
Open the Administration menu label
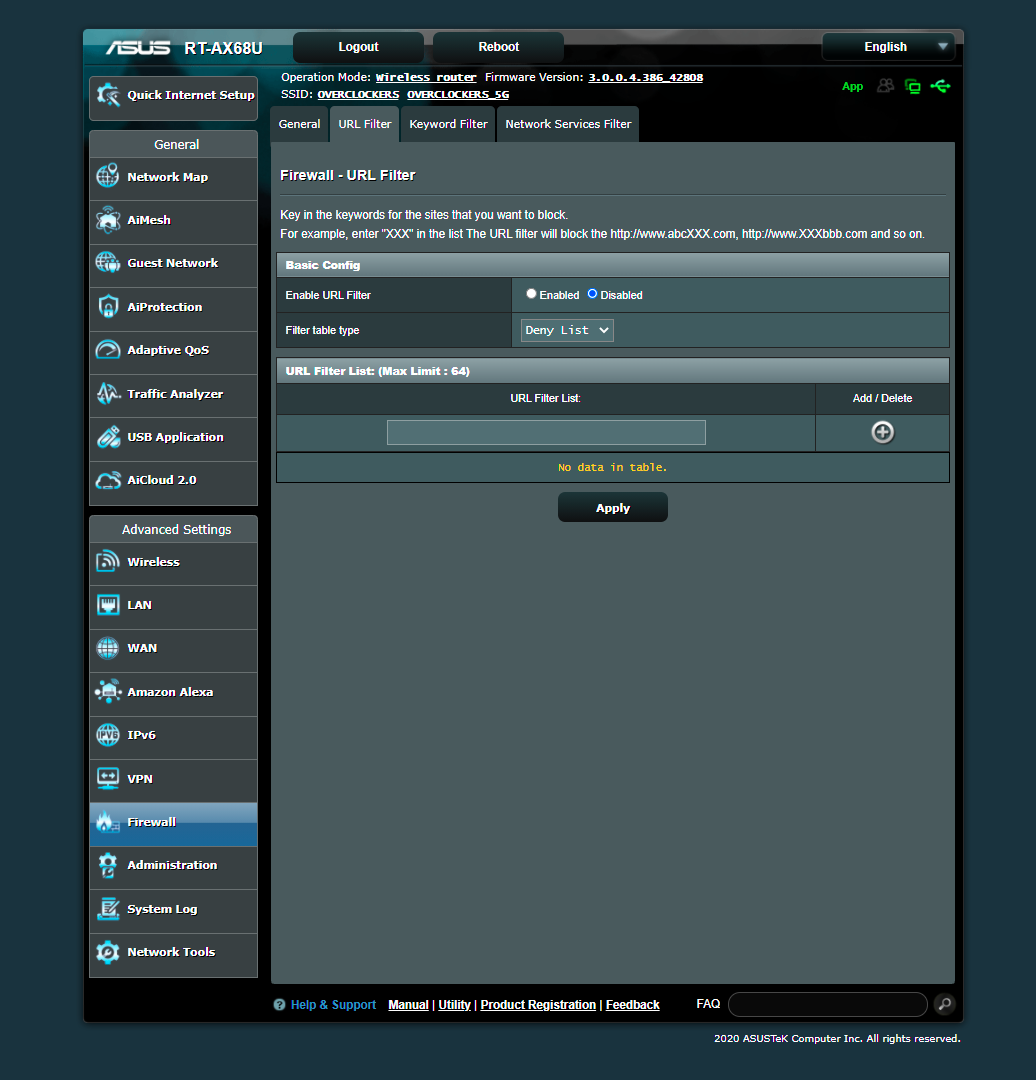pyautogui.click(x=172, y=865)
